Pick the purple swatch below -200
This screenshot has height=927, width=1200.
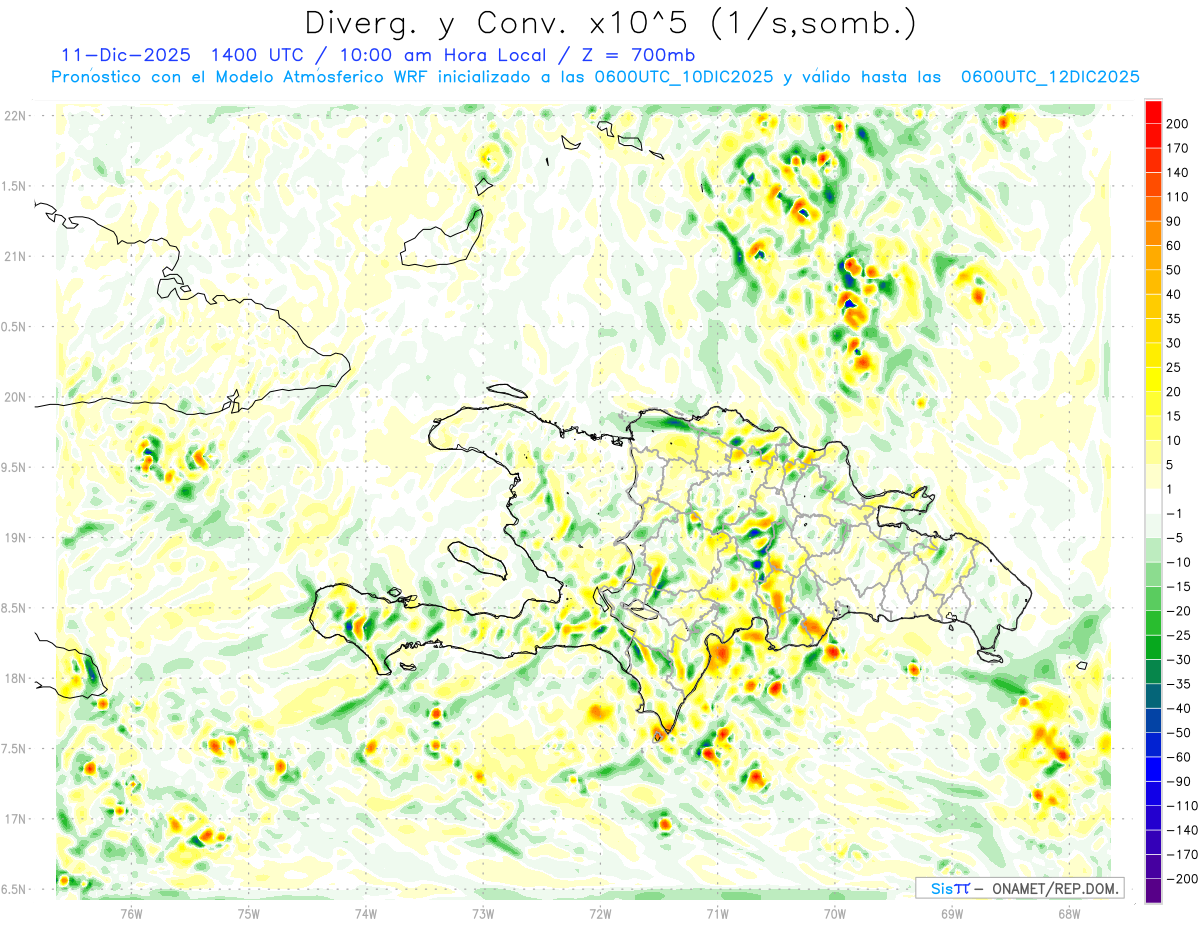coord(1153,891)
